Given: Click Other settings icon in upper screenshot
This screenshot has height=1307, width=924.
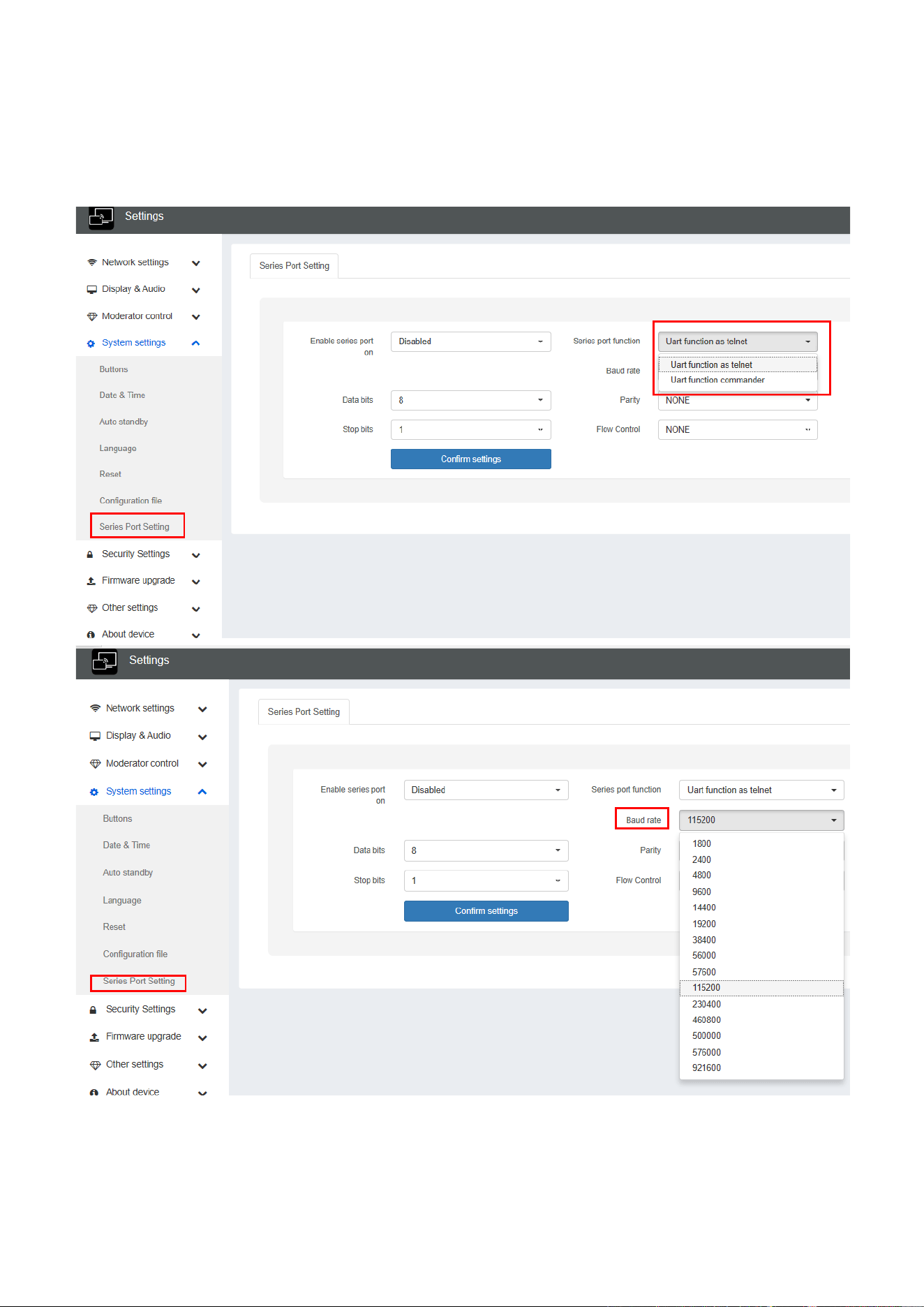Looking at the screenshot, I should point(91,608).
